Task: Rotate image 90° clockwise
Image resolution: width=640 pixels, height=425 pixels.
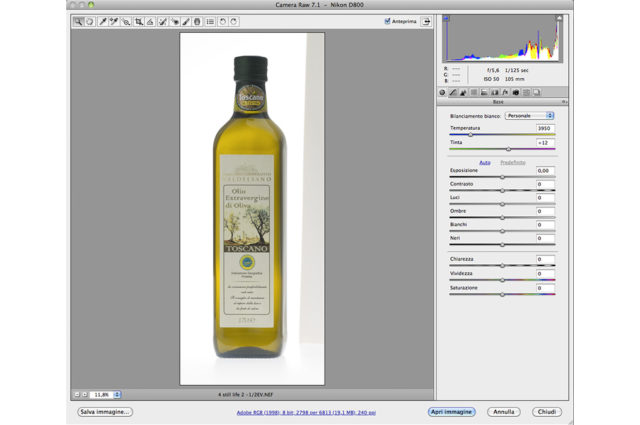Action: click(x=234, y=22)
